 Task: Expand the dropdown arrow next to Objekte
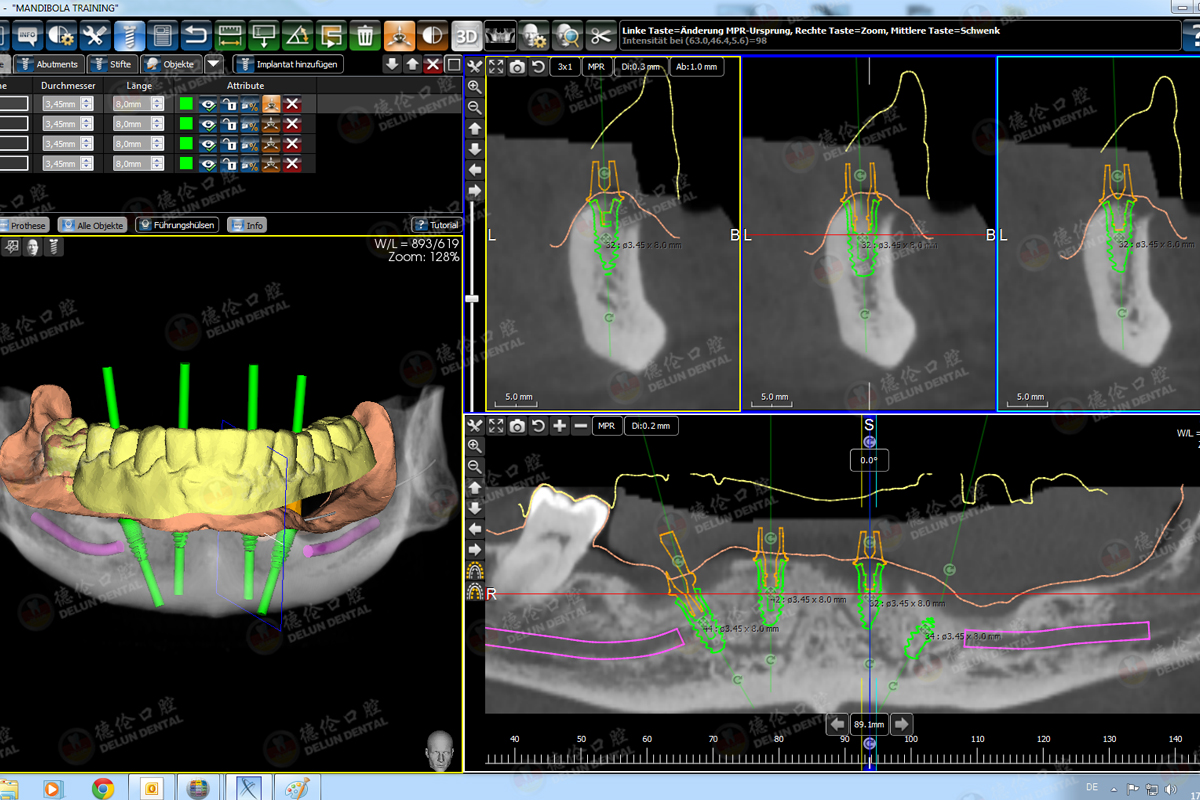tap(214, 64)
